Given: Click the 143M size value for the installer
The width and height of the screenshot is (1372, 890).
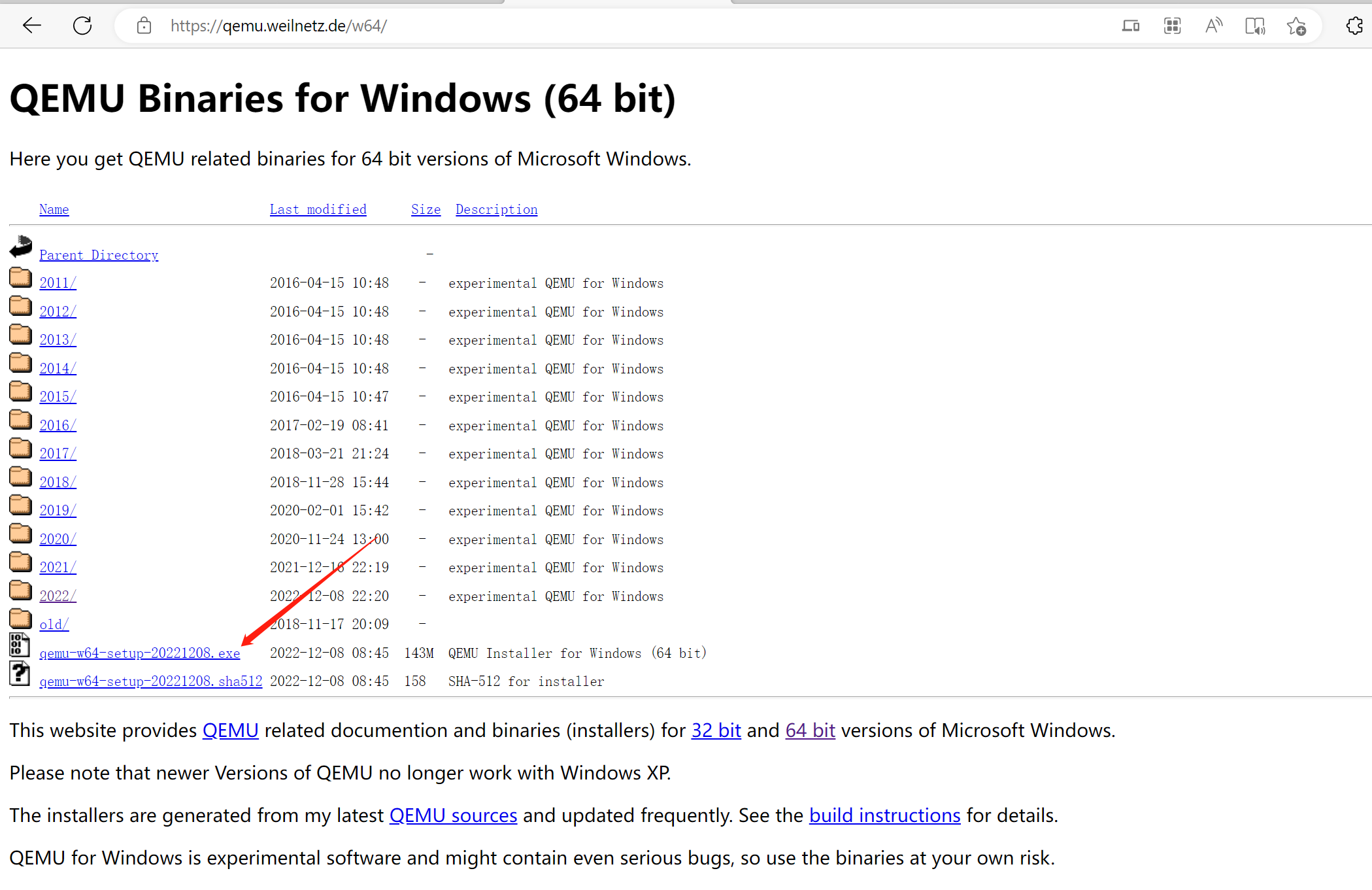Looking at the screenshot, I should [x=419, y=653].
